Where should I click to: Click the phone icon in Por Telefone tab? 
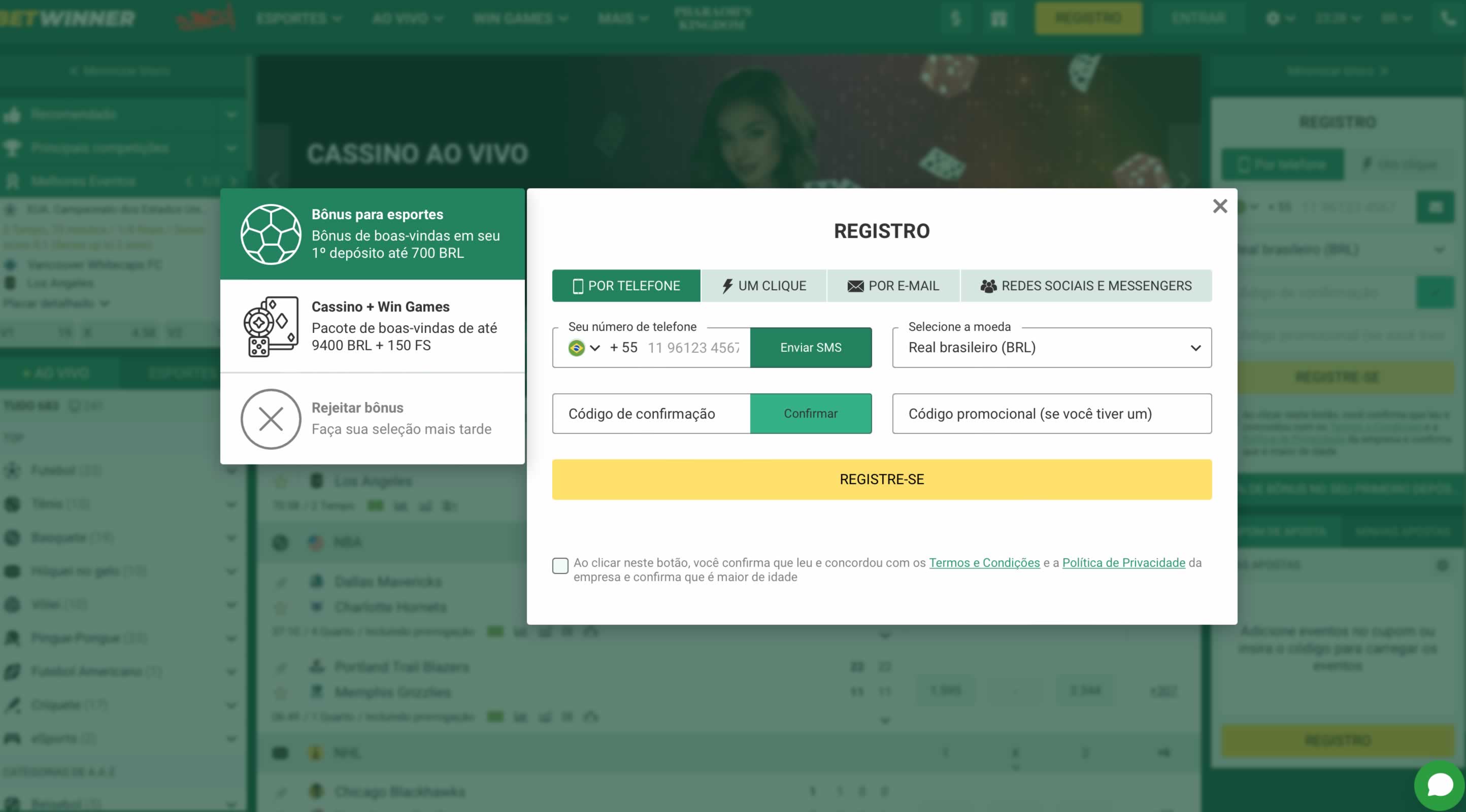[578, 286]
